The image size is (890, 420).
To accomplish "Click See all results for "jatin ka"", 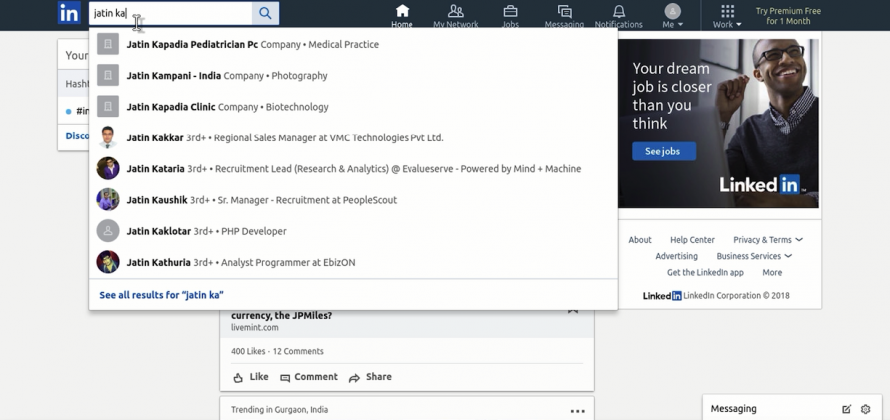I will click(161, 295).
